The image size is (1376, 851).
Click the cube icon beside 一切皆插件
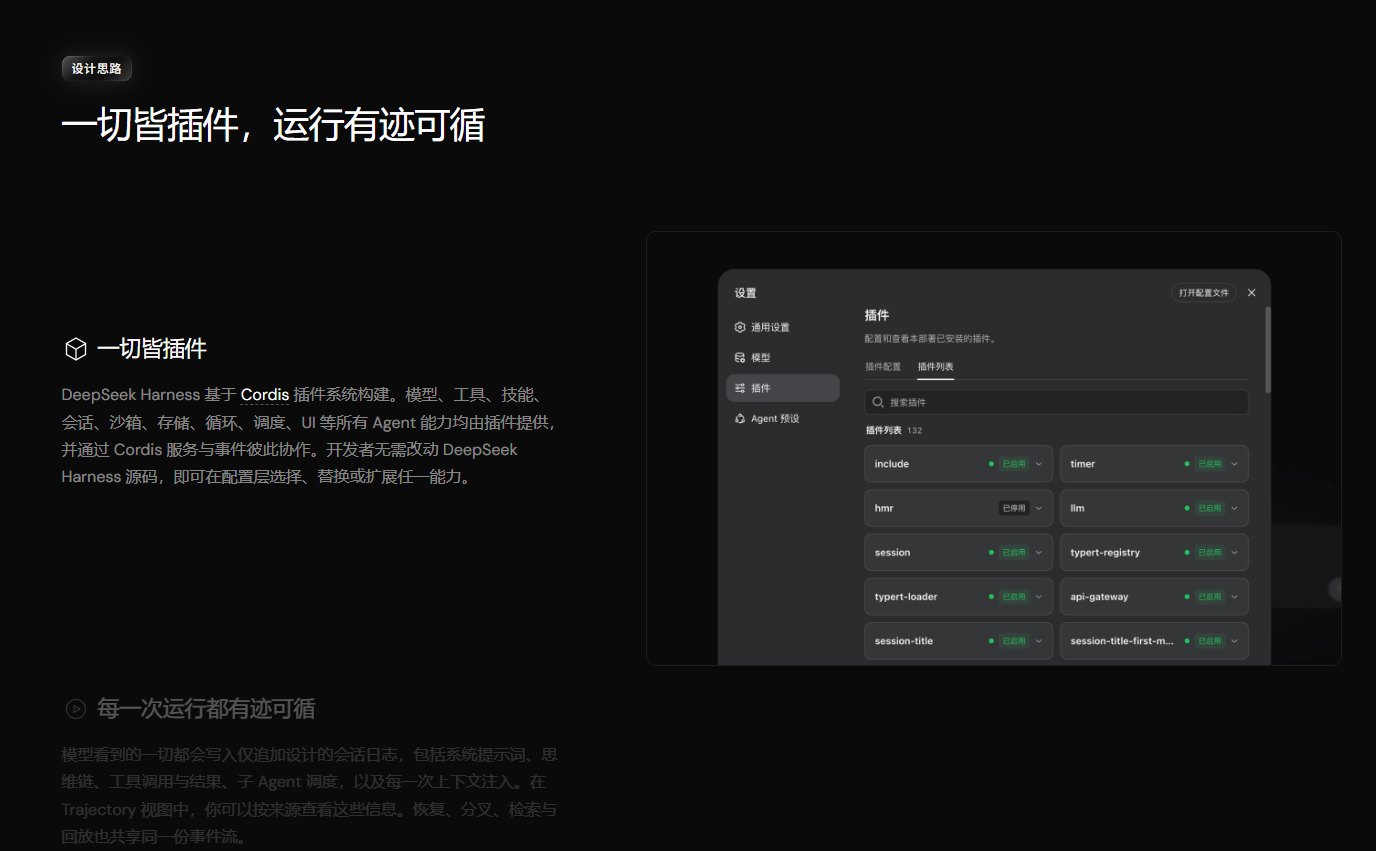click(76, 349)
